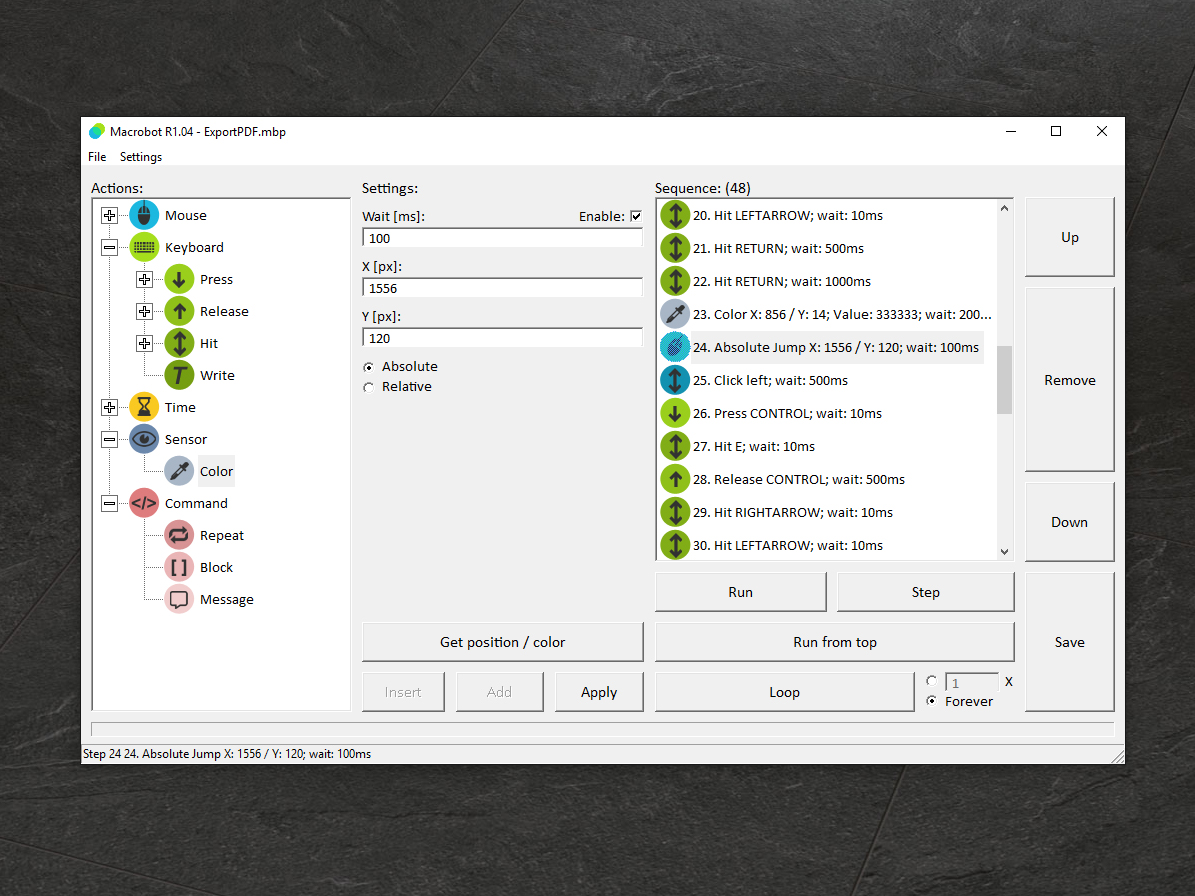Collapse the Keyboard tree node
Image resolution: width=1195 pixels, height=896 pixels.
coord(110,247)
